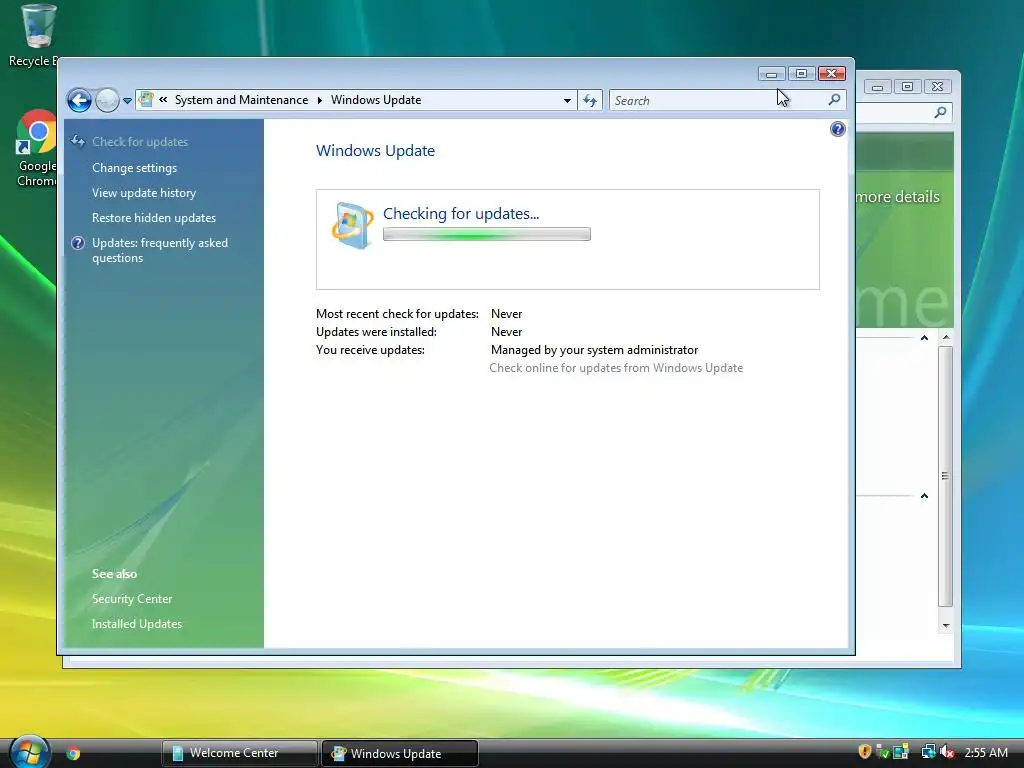Click the Windows Update shield icon
This screenshot has height=768, width=1024.
click(352, 225)
